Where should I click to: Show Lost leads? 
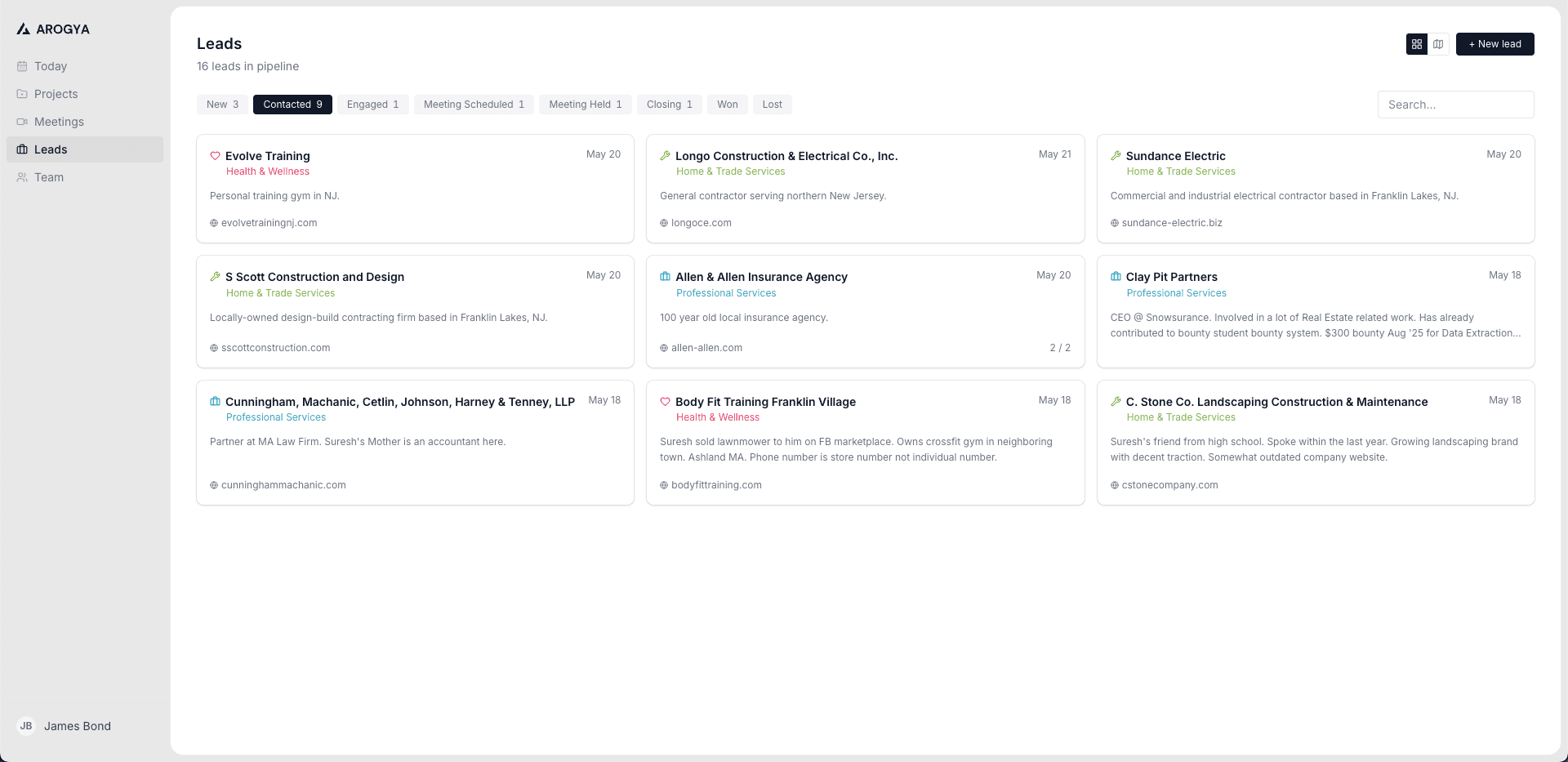point(772,105)
